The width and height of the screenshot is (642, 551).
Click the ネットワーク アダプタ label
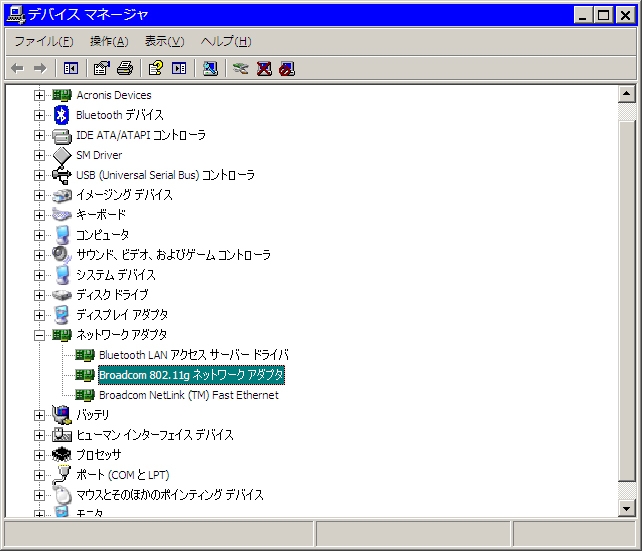point(122,335)
